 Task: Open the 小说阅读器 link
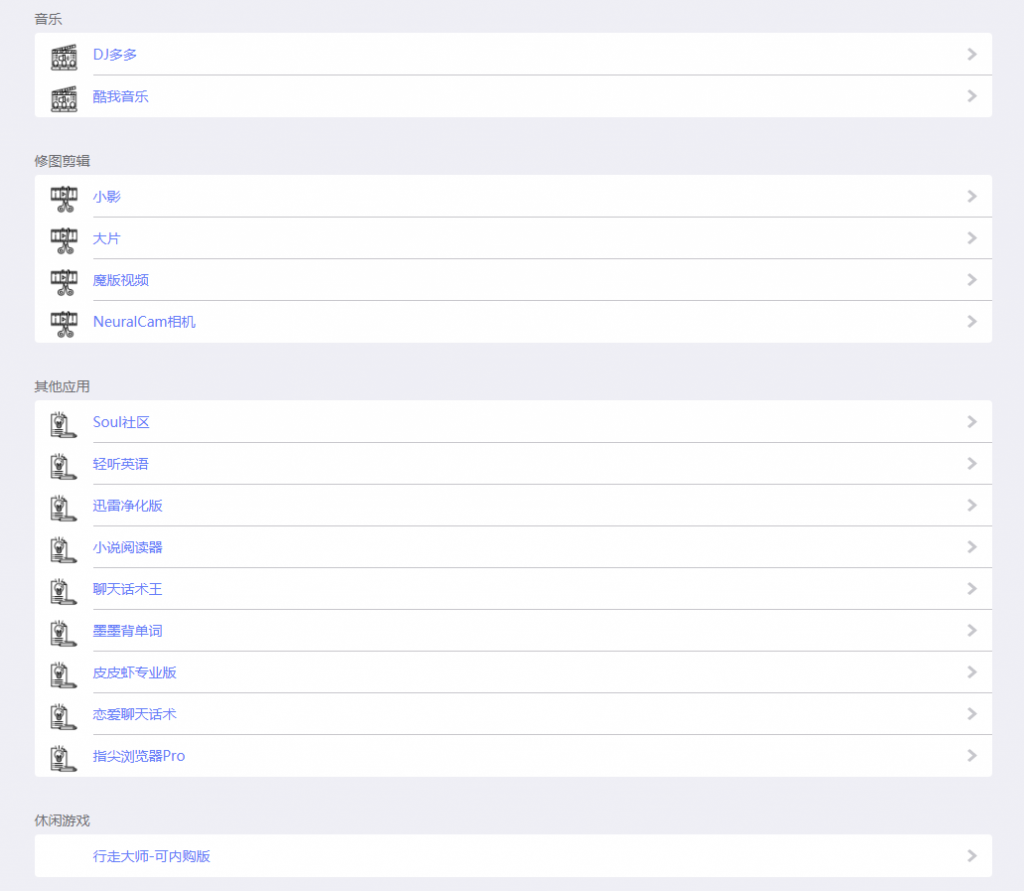pyautogui.click(x=127, y=547)
